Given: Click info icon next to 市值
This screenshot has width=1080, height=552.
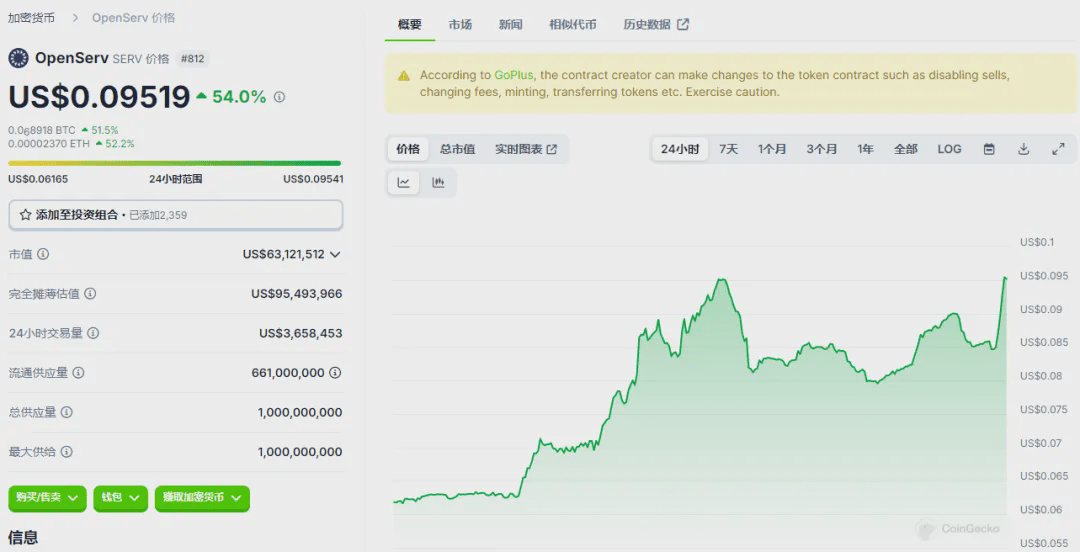Looking at the screenshot, I should tap(43, 254).
